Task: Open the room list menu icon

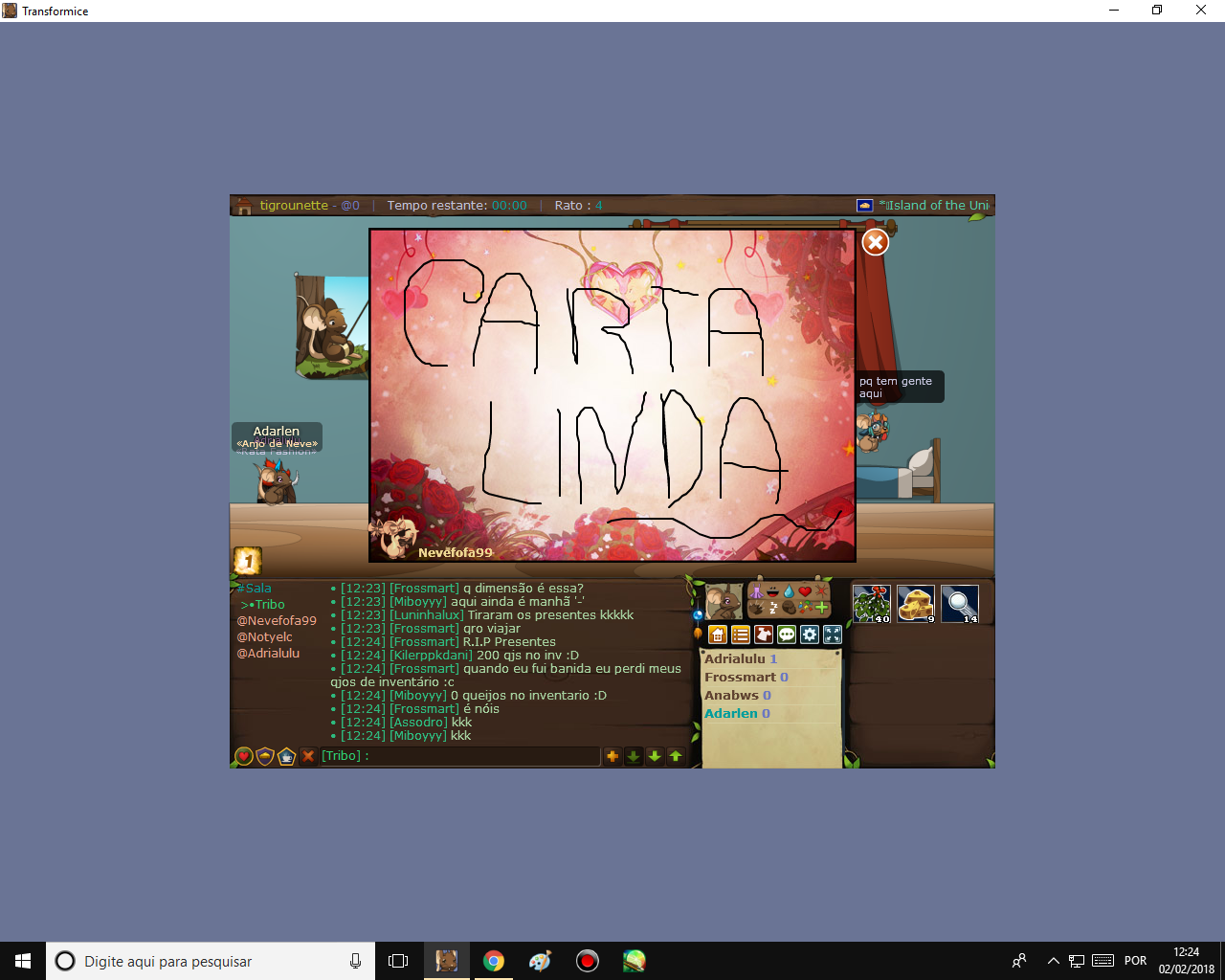Action: click(x=741, y=635)
